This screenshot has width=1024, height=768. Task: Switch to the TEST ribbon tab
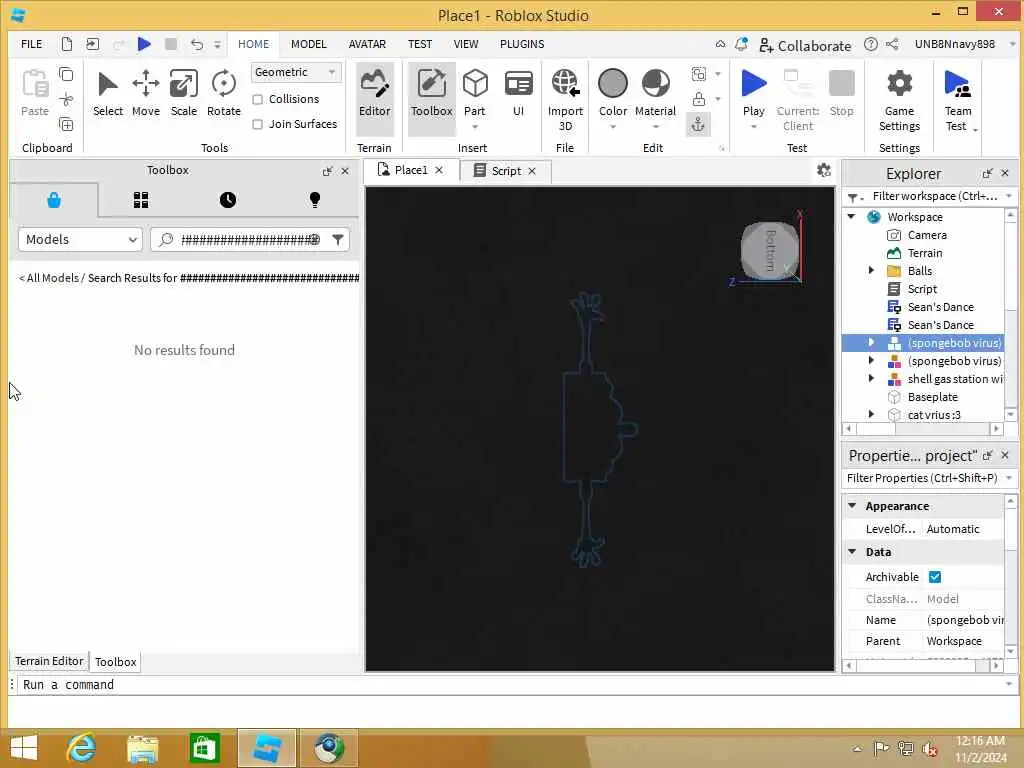coord(420,44)
